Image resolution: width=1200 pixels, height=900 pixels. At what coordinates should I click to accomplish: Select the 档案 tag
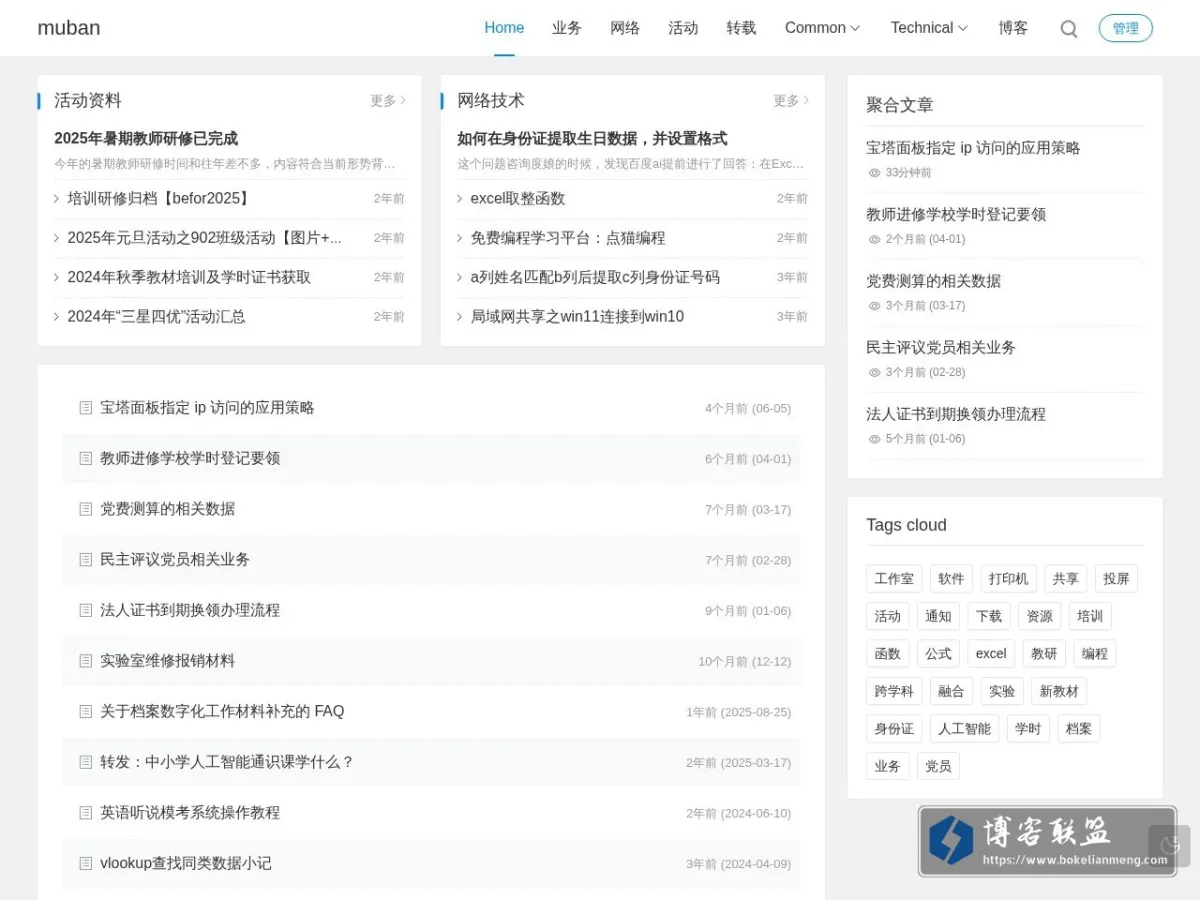[x=1079, y=729]
